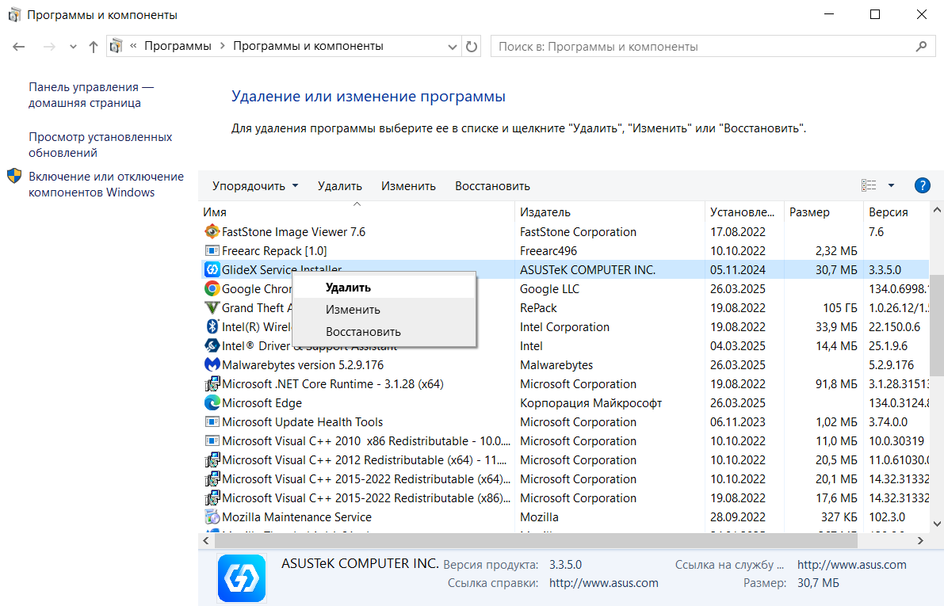Sort by Установлено date column header
Screen dimensions: 944x606
pyautogui.click(x=744, y=212)
